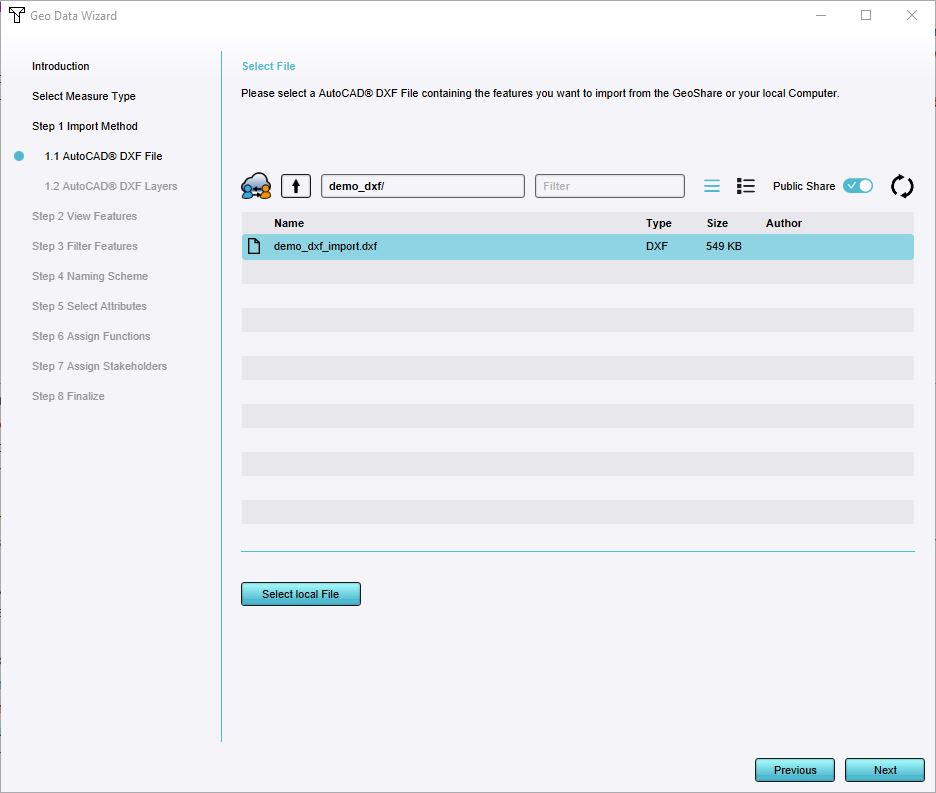The width and height of the screenshot is (936, 793).
Task: Refresh the file list
Action: [902, 186]
